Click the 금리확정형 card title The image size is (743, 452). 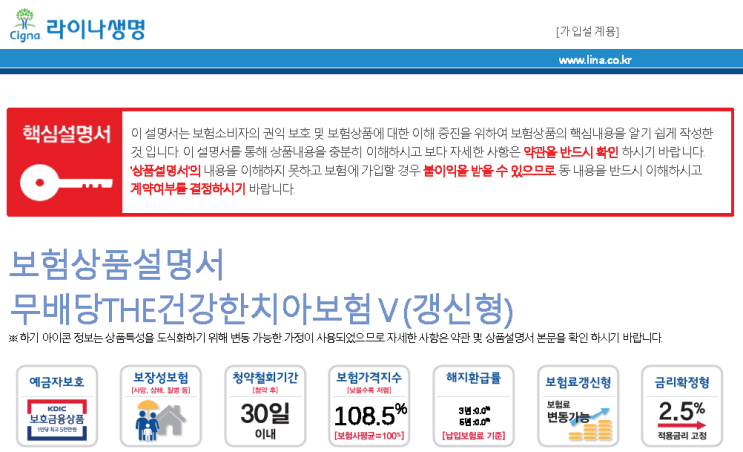click(x=682, y=382)
